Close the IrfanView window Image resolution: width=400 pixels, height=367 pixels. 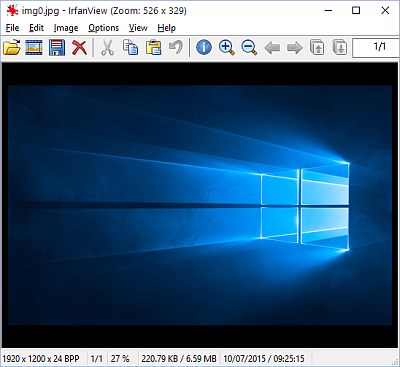pyautogui.click(x=385, y=10)
